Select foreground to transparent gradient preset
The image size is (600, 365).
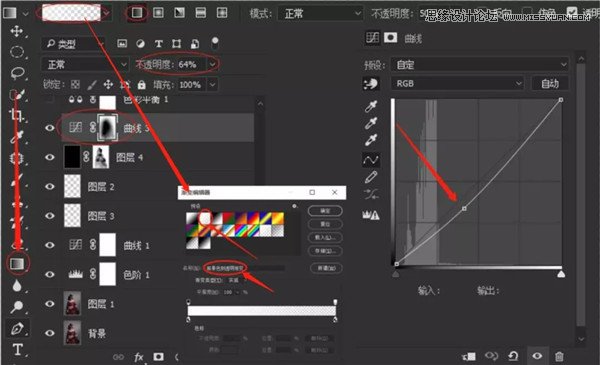tap(205, 218)
